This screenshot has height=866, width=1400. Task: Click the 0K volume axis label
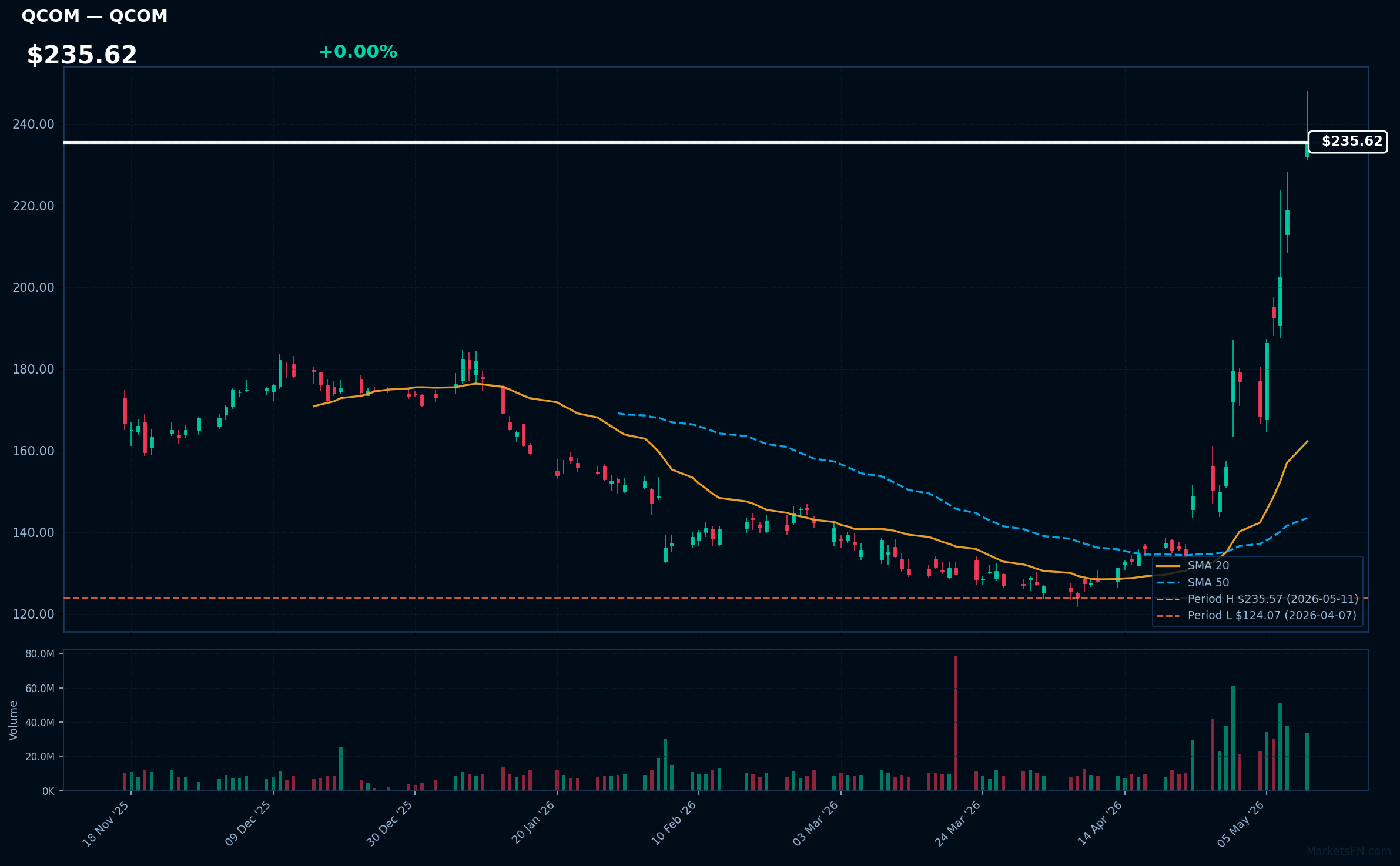48,791
